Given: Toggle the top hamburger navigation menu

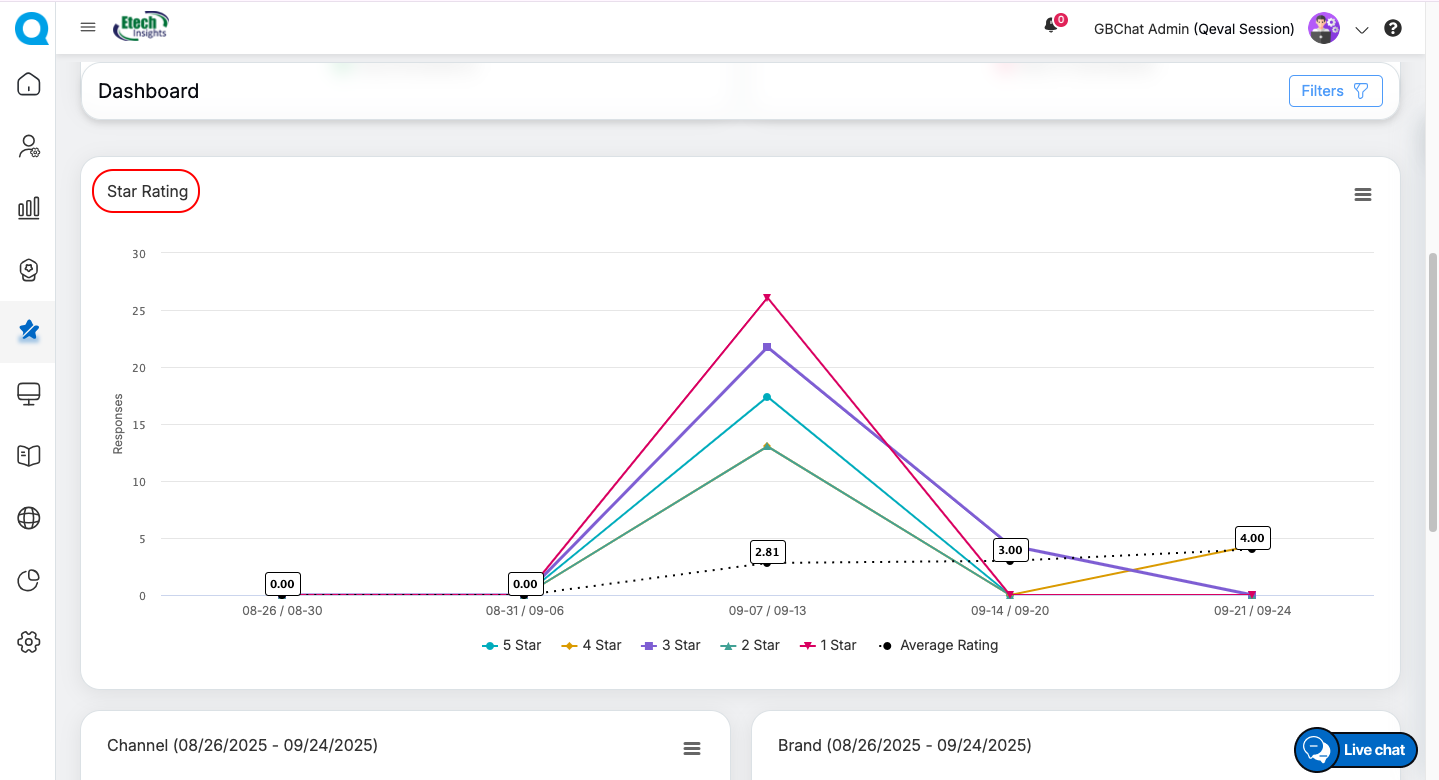Looking at the screenshot, I should [88, 27].
